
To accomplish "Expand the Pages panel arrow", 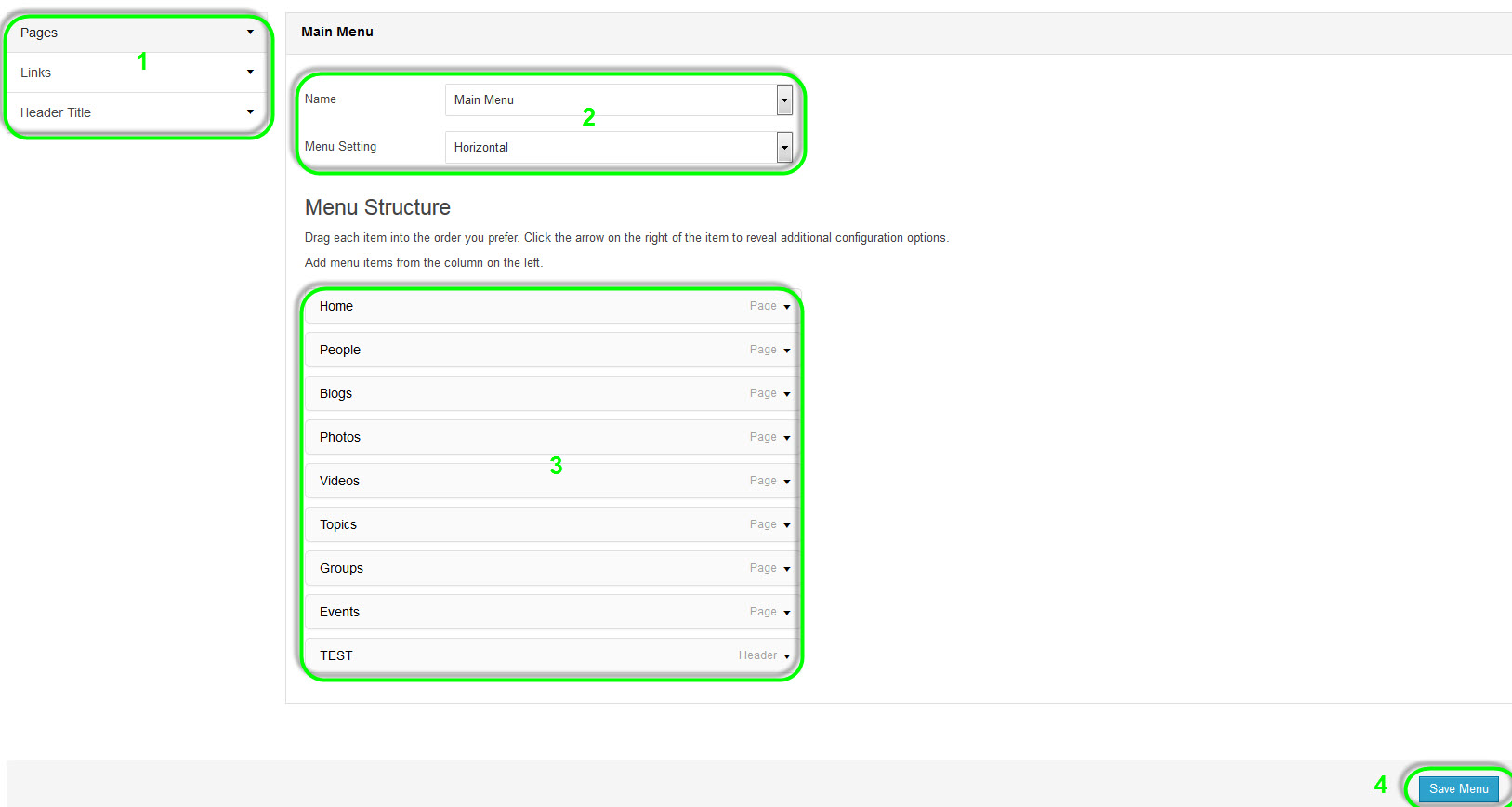I will (250, 33).
